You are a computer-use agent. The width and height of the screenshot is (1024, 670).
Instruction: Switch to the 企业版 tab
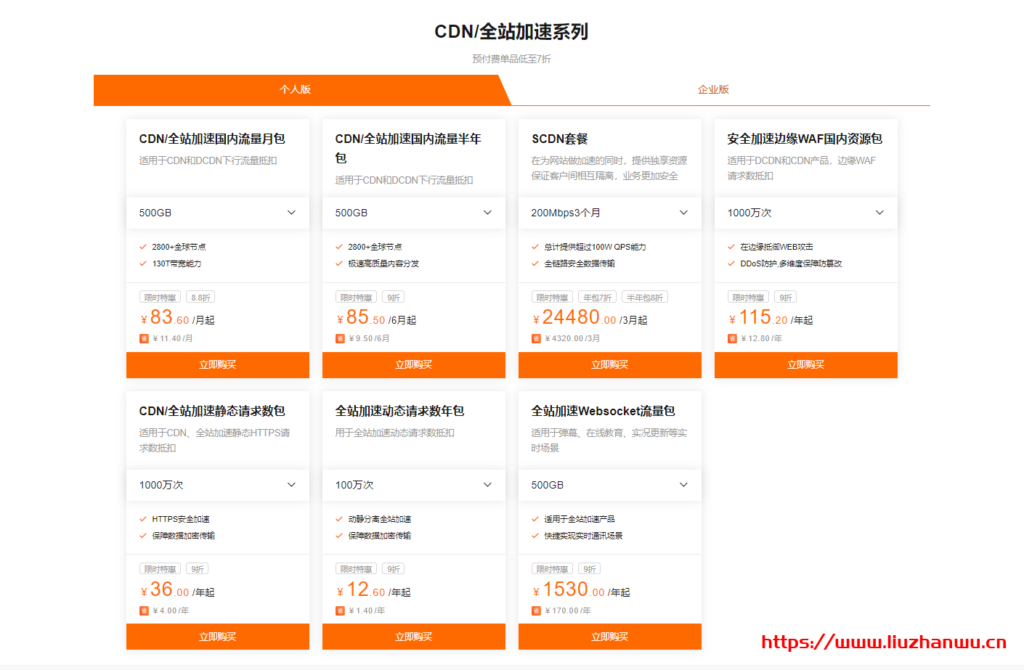point(713,89)
